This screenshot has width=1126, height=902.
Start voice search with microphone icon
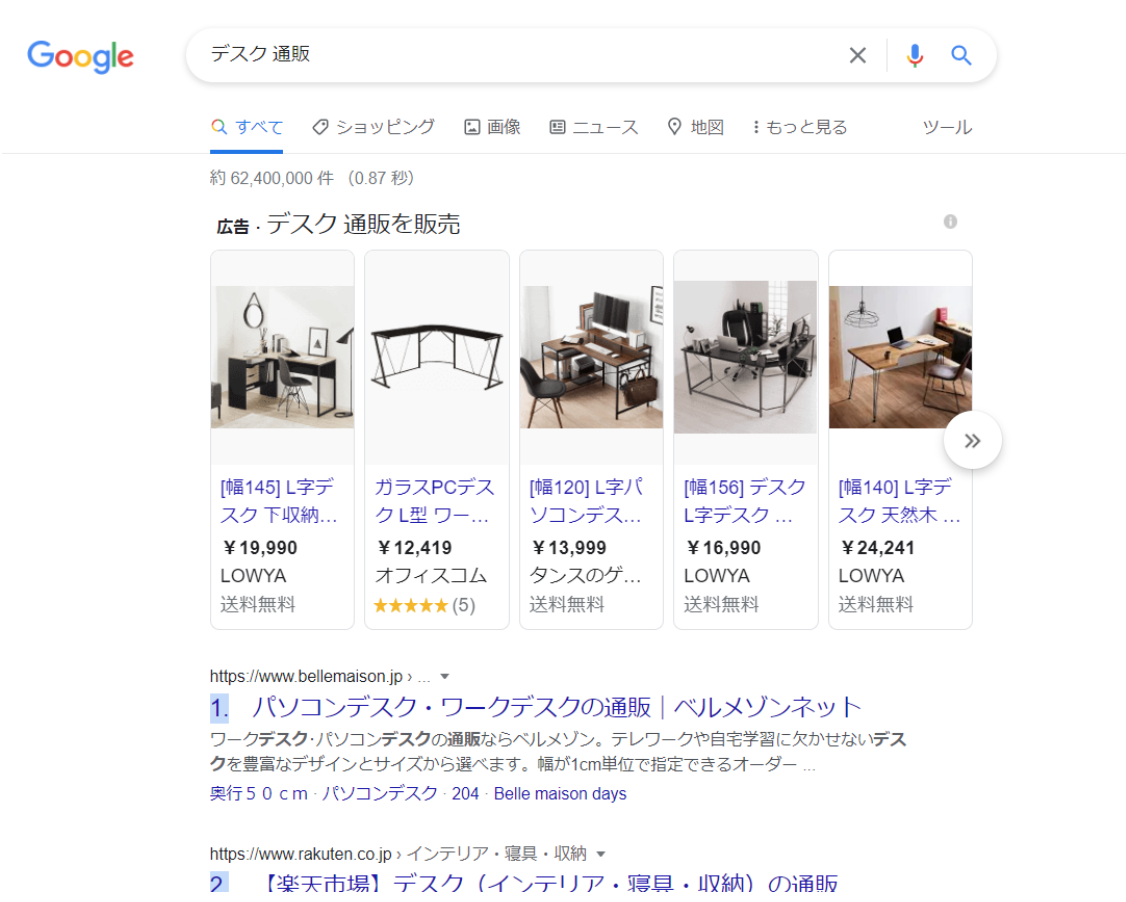point(914,55)
